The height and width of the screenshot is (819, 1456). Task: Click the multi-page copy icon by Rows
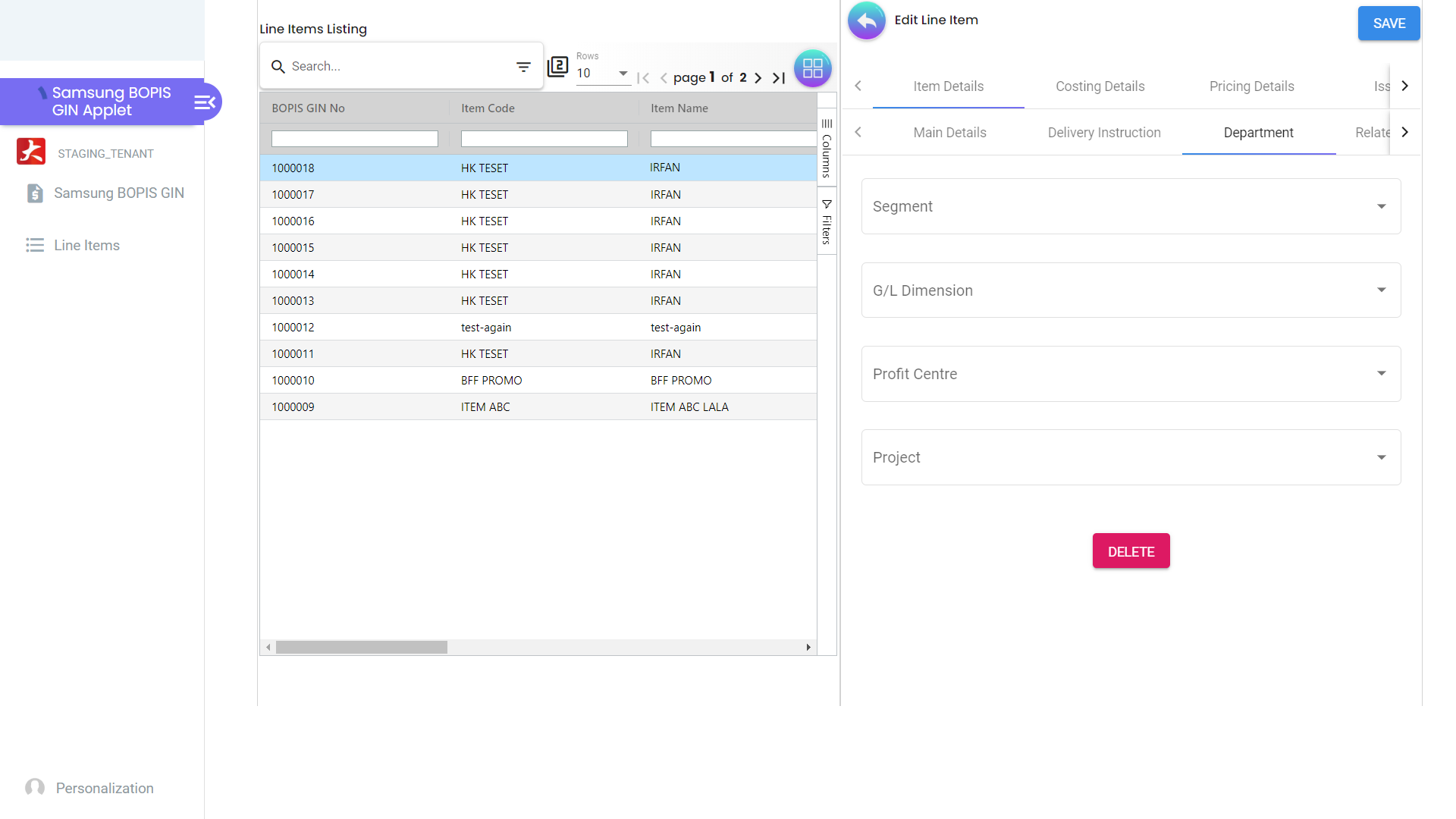click(x=558, y=67)
